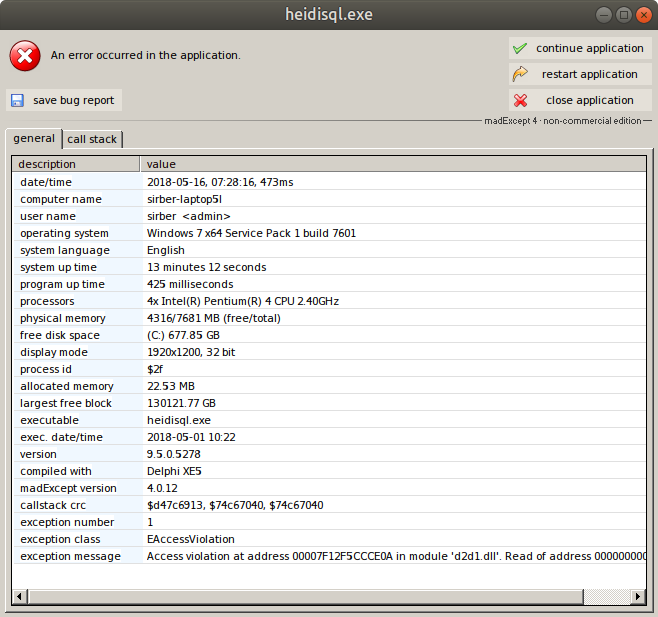
Task: Select value 130121.77 GB
Action: tap(181, 403)
